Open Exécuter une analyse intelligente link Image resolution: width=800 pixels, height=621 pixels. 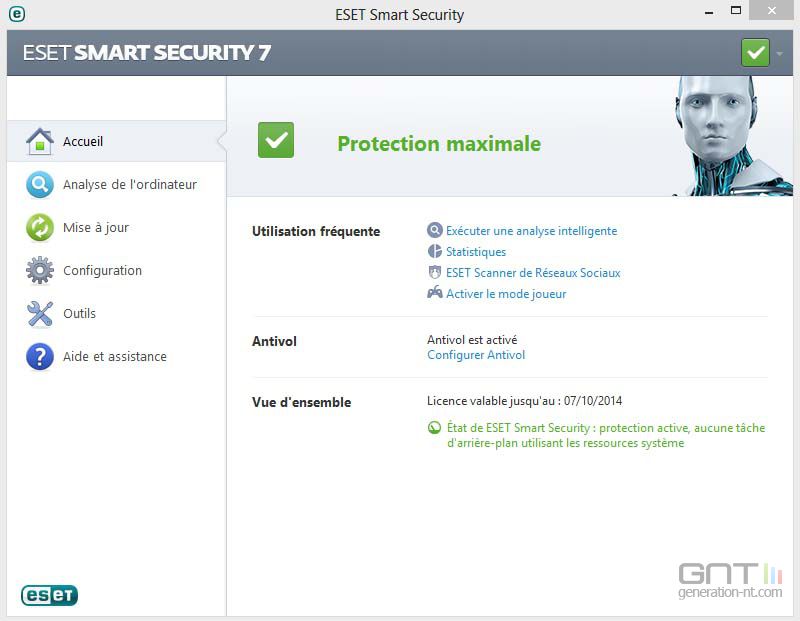click(532, 231)
